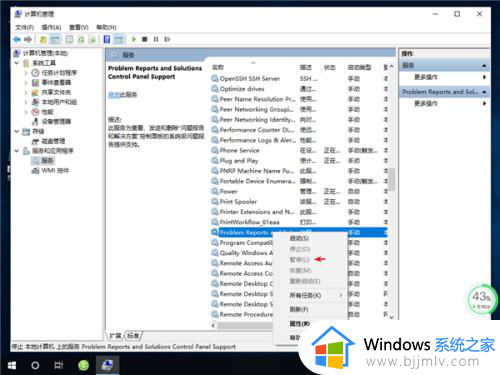Open properties via the toolbar properties icon
This screenshot has width=500, height=375.
(69, 39)
